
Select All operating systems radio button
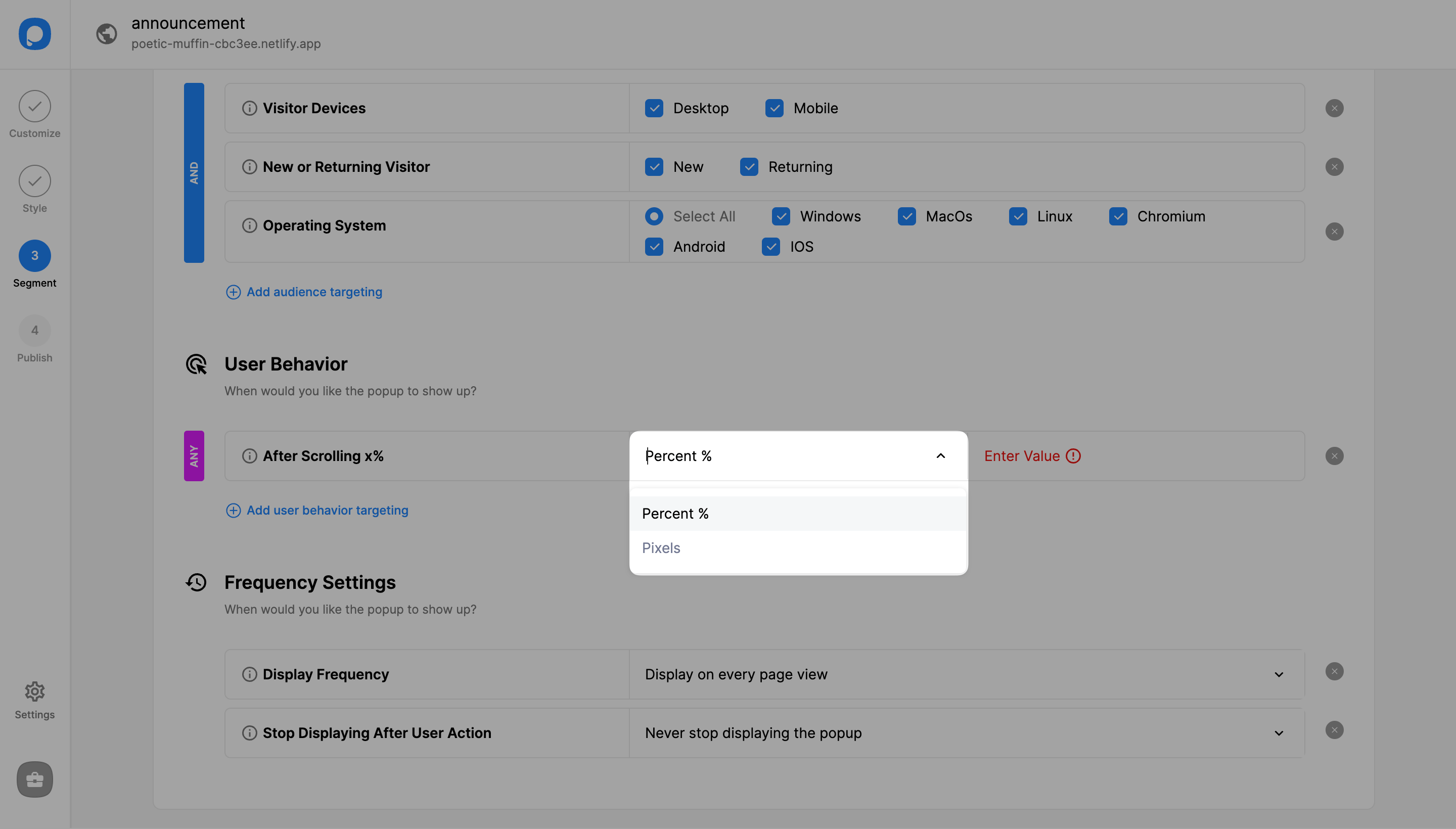point(654,216)
